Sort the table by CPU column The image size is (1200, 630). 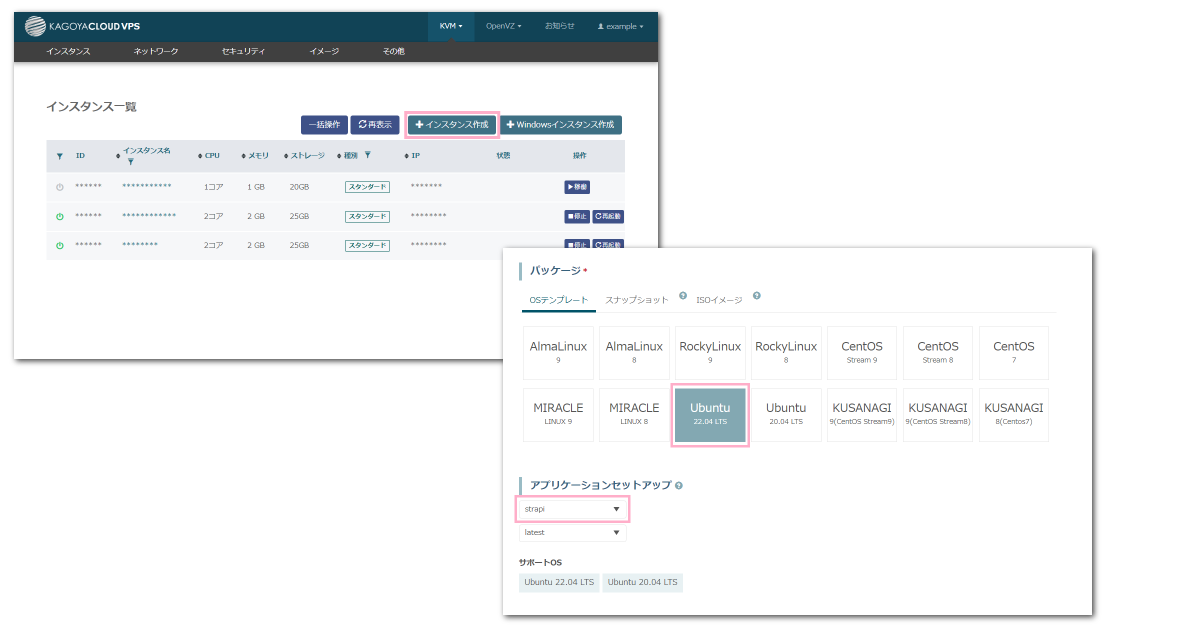click(210, 156)
